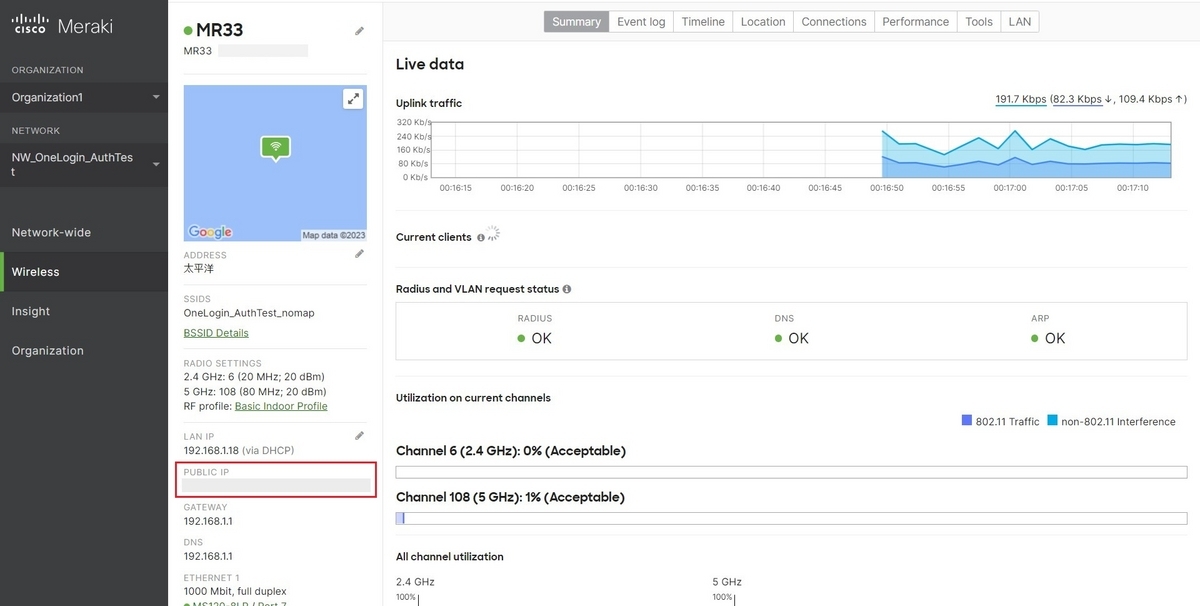Open the Tools tab

click(x=979, y=21)
